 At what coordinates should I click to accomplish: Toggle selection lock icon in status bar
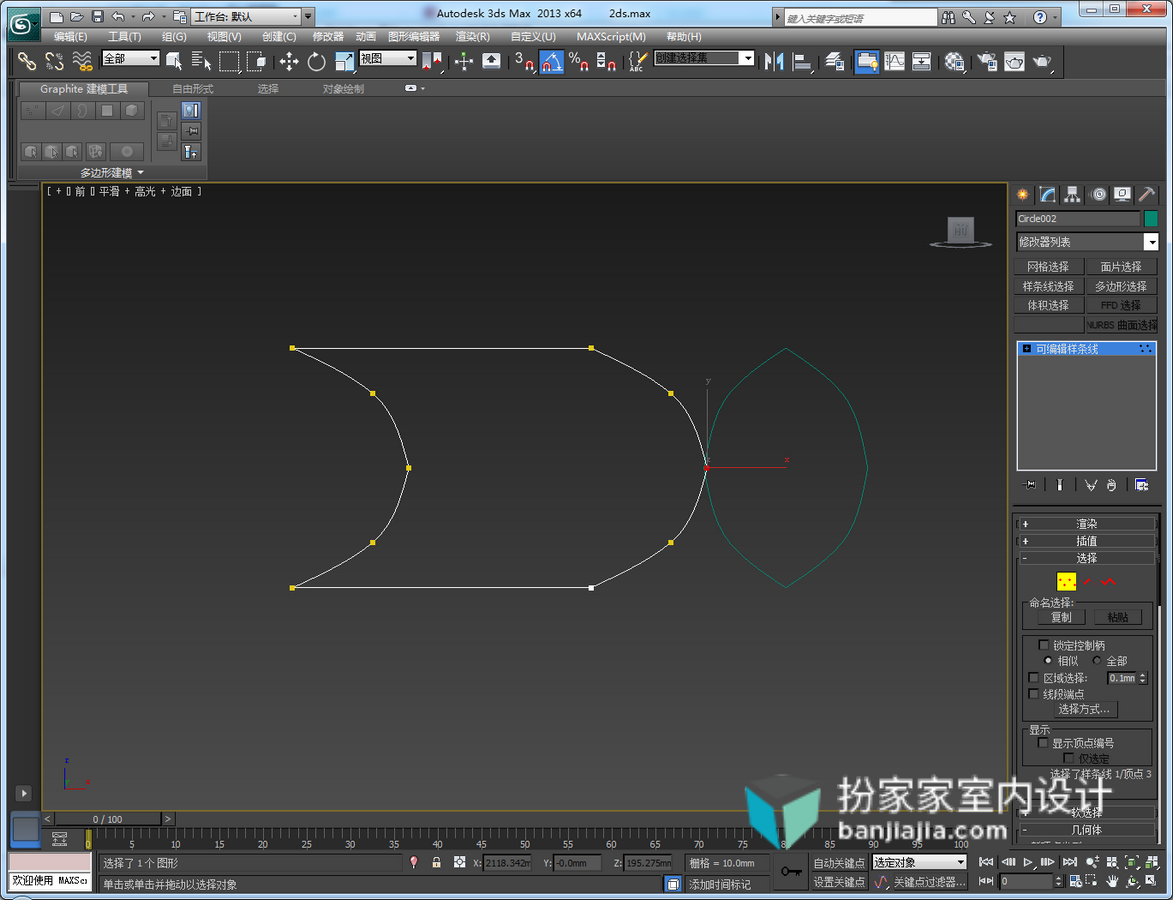click(x=436, y=863)
